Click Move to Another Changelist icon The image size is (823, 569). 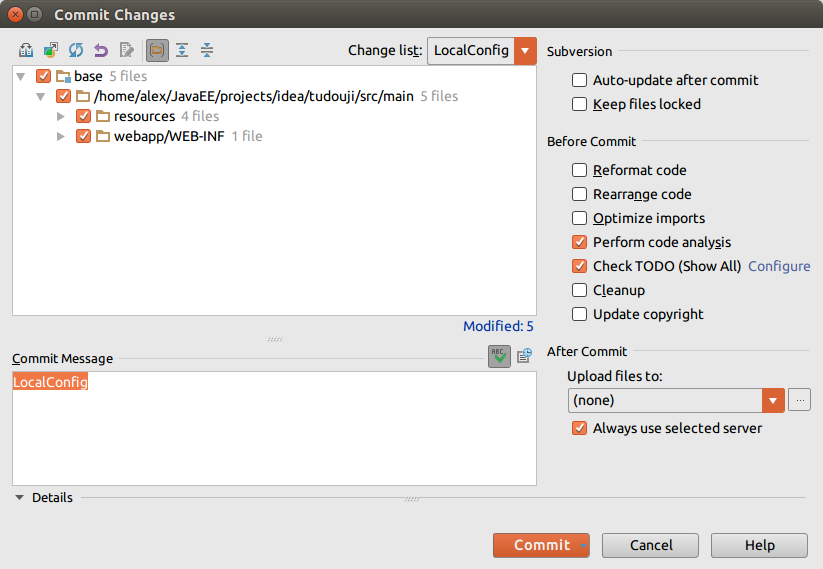pyautogui.click(x=51, y=50)
